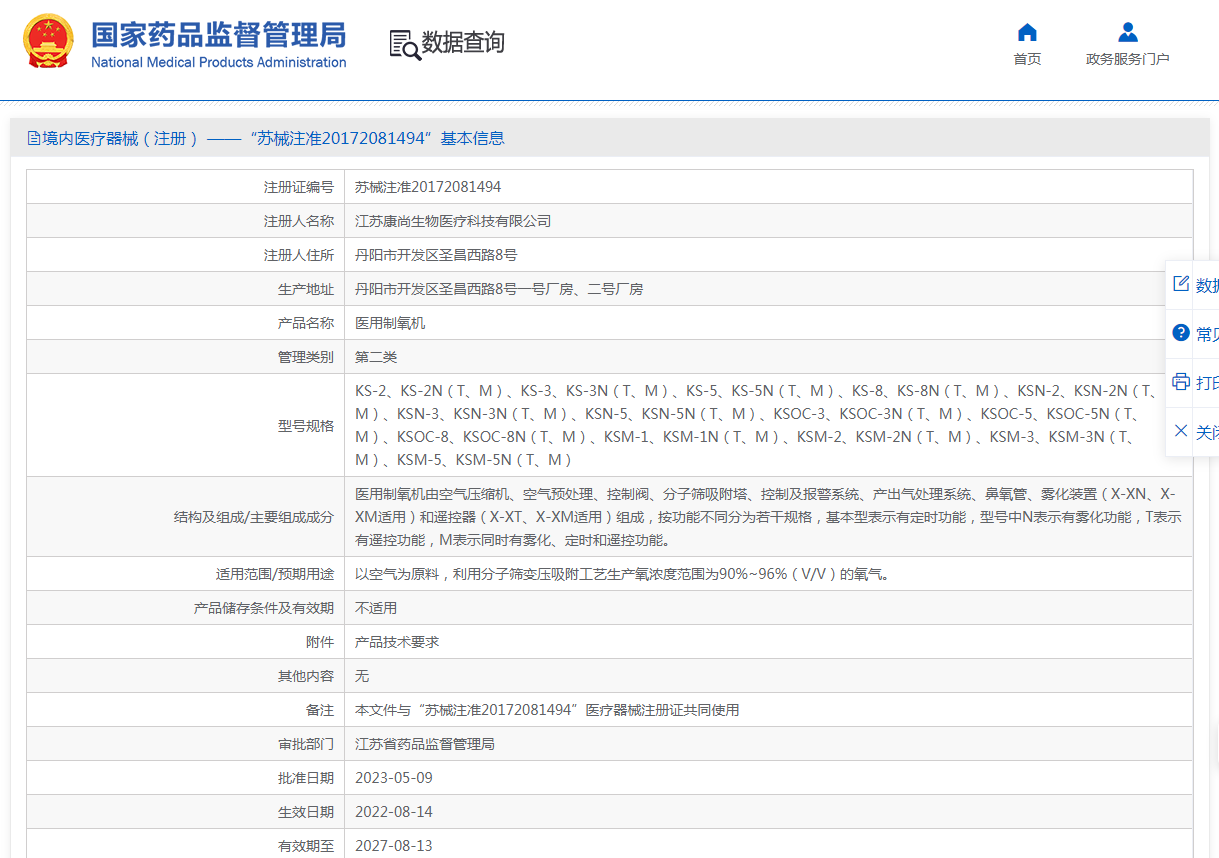
Task: Click the 第二类 category value
Action: (376, 357)
